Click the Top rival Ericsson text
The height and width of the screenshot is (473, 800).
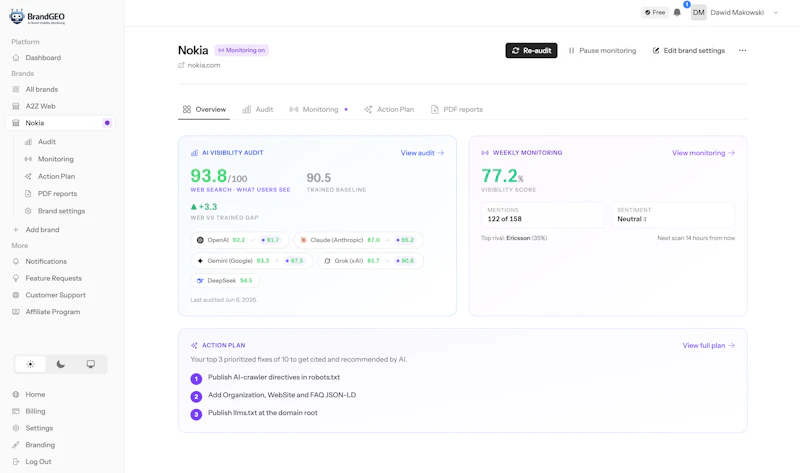(x=514, y=238)
